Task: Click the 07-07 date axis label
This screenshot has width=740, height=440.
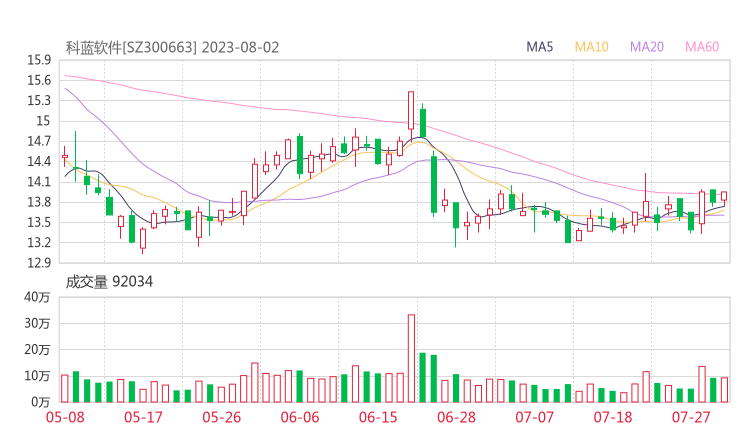Action: [534, 417]
